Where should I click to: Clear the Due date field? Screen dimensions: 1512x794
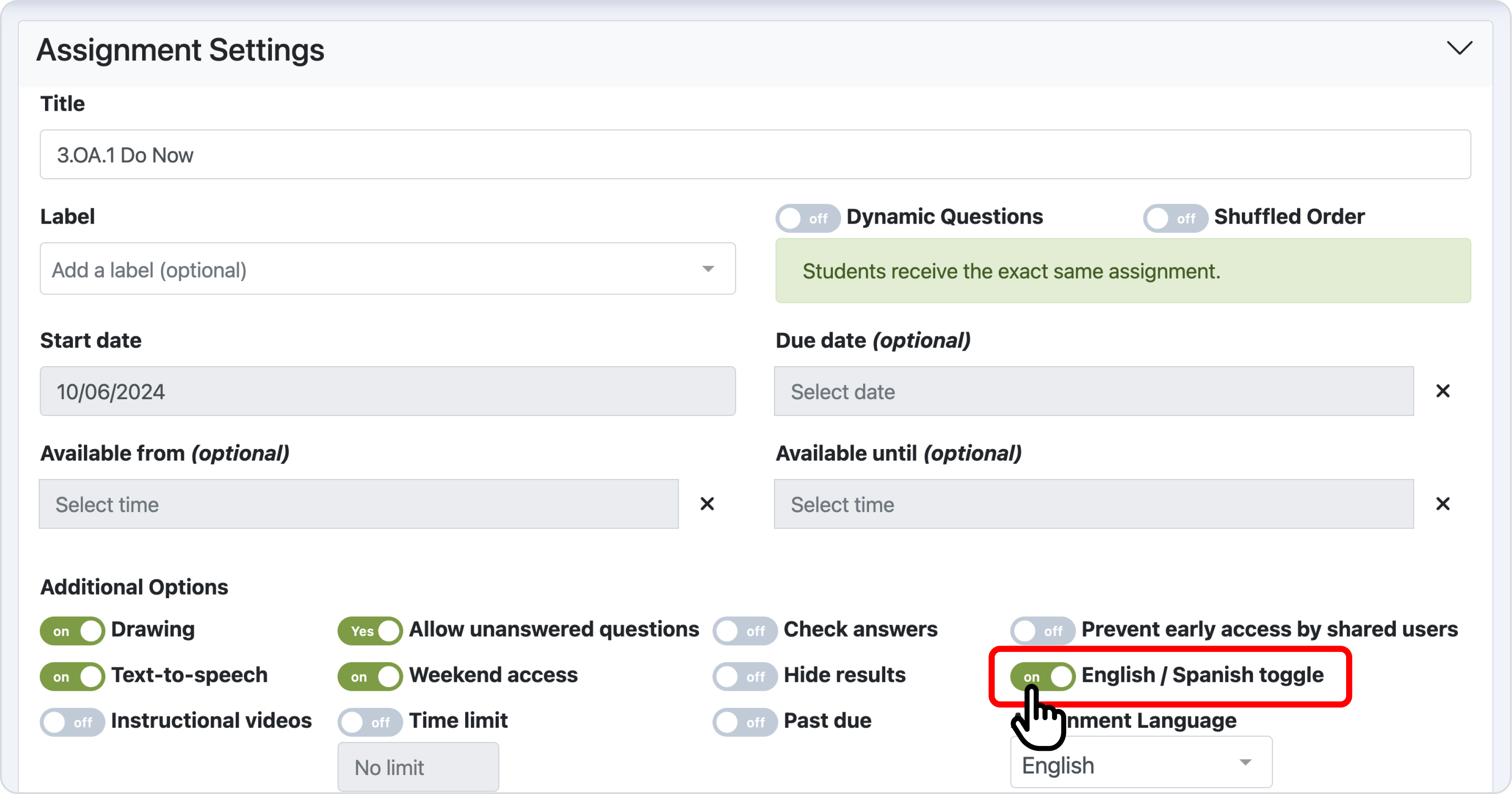coord(1443,391)
